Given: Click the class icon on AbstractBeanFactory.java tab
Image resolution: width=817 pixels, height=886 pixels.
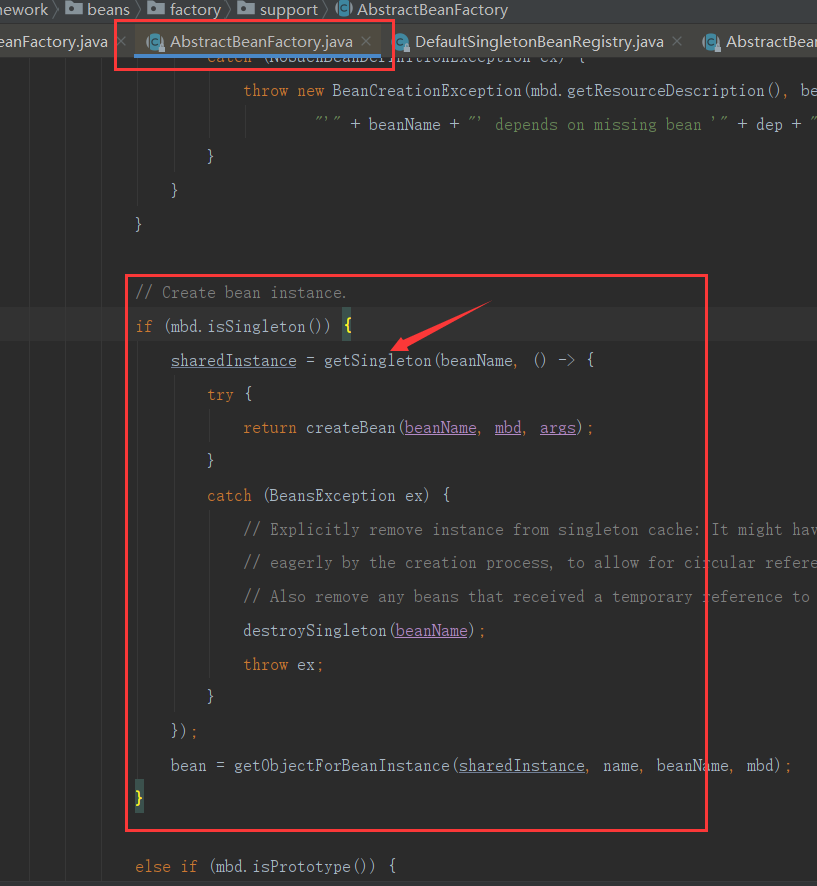Looking at the screenshot, I should click(x=156, y=42).
